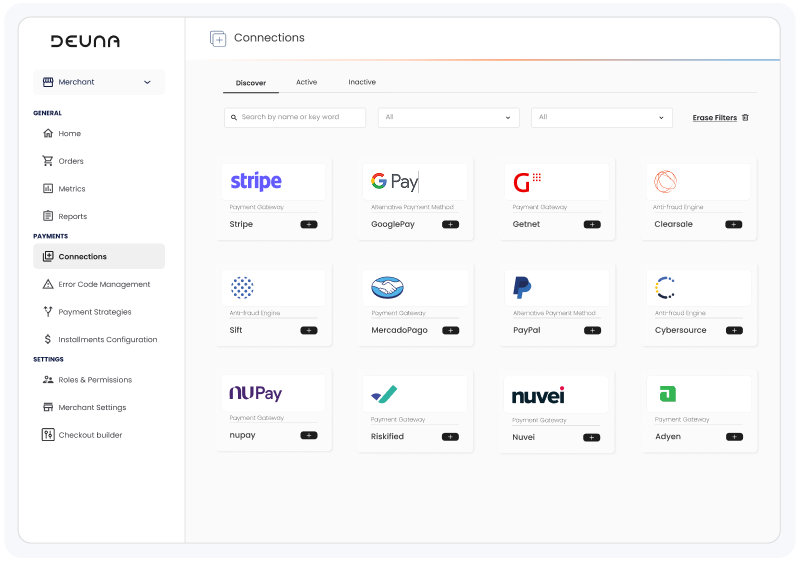The width and height of the screenshot is (798, 563).
Task: Open Payment Strategies
Action: click(95, 312)
